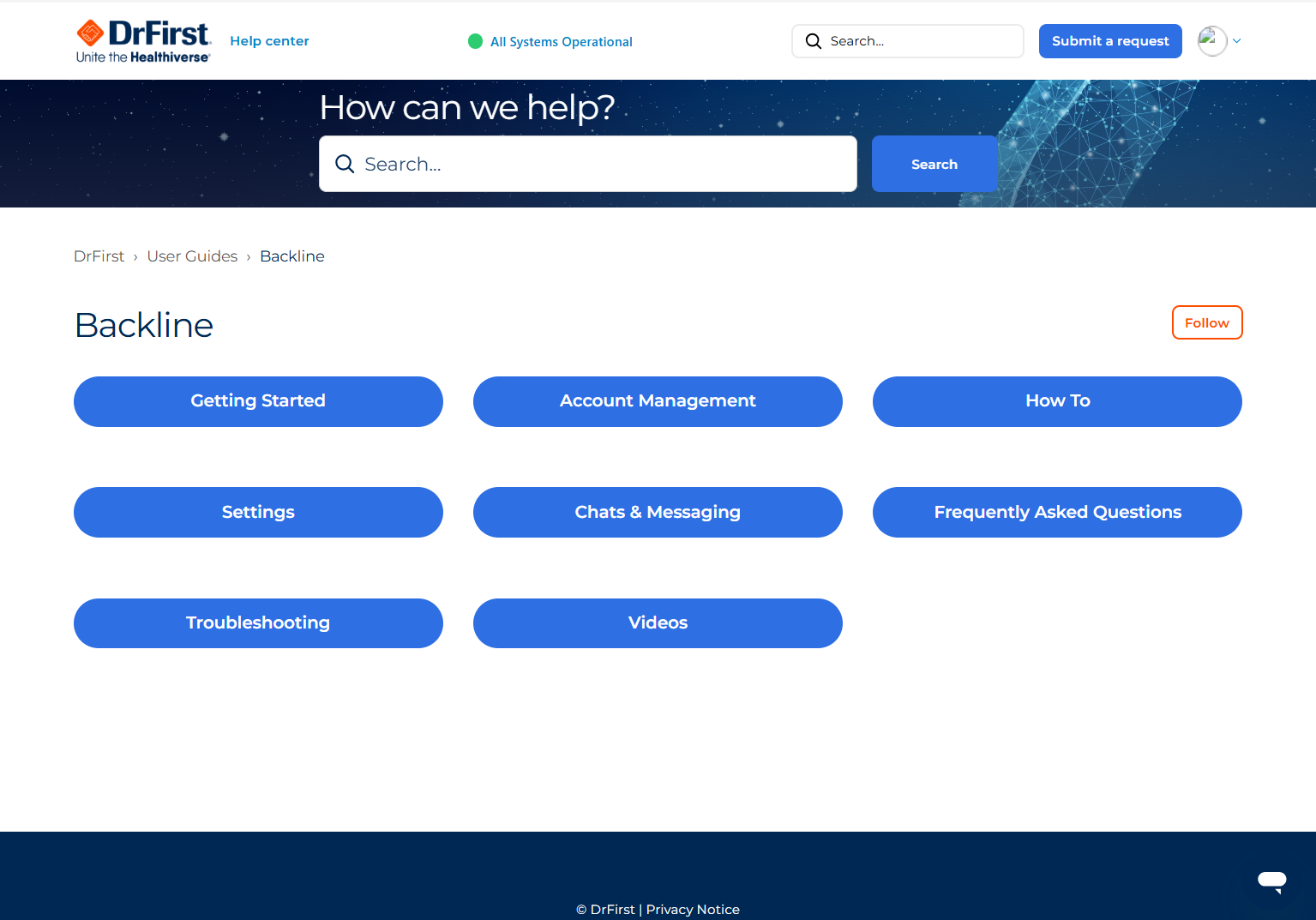
Task: Go to User Guides breadcrumb
Action: pyautogui.click(x=192, y=256)
